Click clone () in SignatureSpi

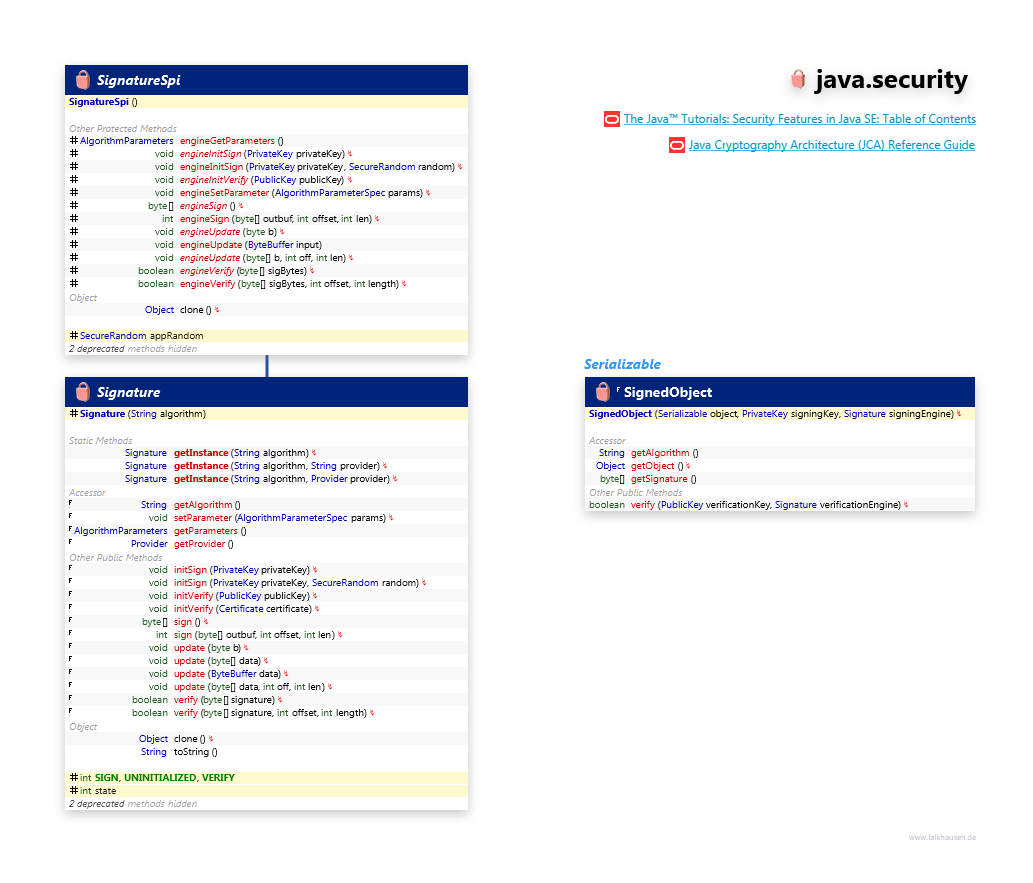tap(196, 310)
